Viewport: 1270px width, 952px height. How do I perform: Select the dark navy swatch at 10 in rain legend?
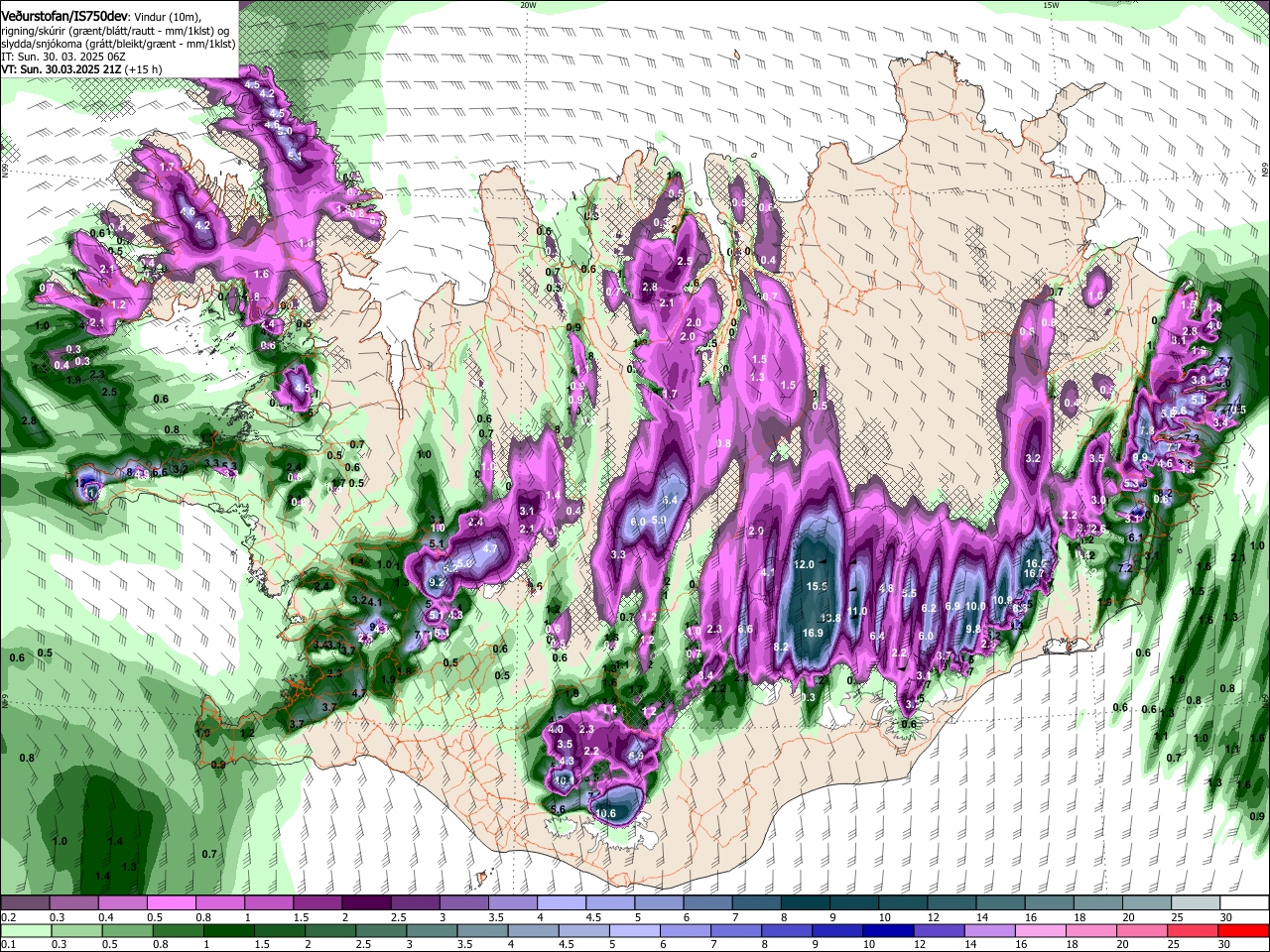tap(886, 931)
